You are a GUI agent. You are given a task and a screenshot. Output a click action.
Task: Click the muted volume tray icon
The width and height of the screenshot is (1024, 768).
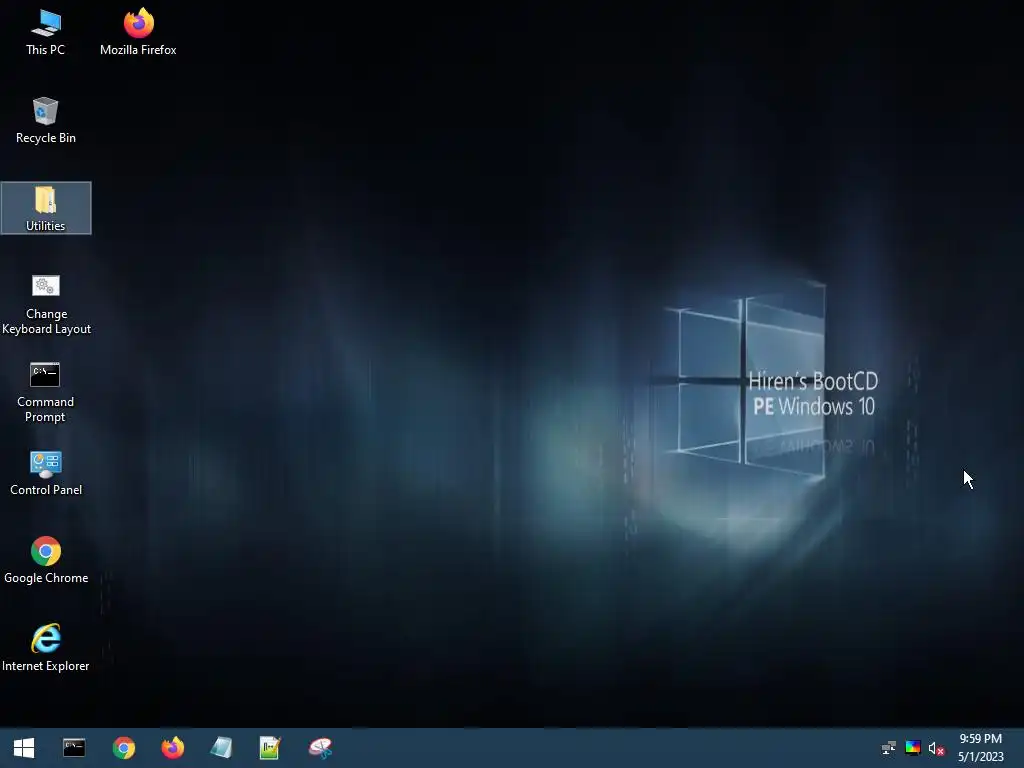936,748
